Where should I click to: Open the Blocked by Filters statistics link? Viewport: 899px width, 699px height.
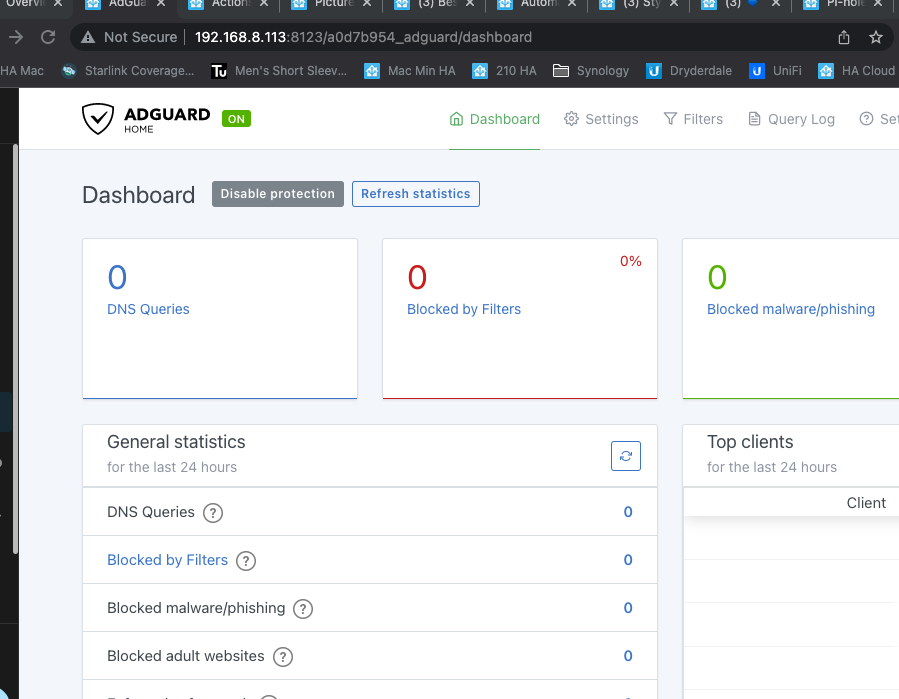tap(167, 560)
